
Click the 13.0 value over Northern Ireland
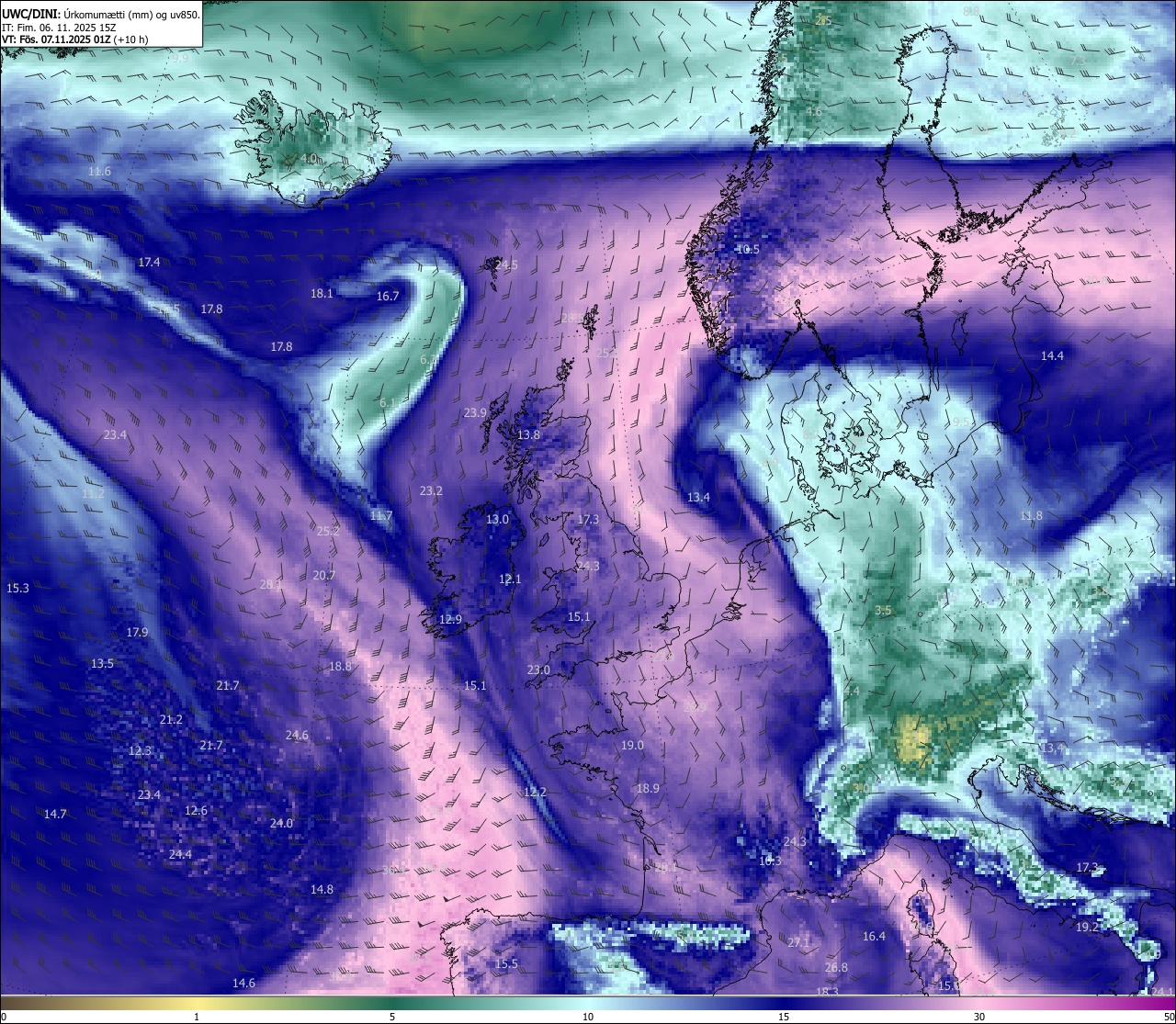click(x=497, y=520)
